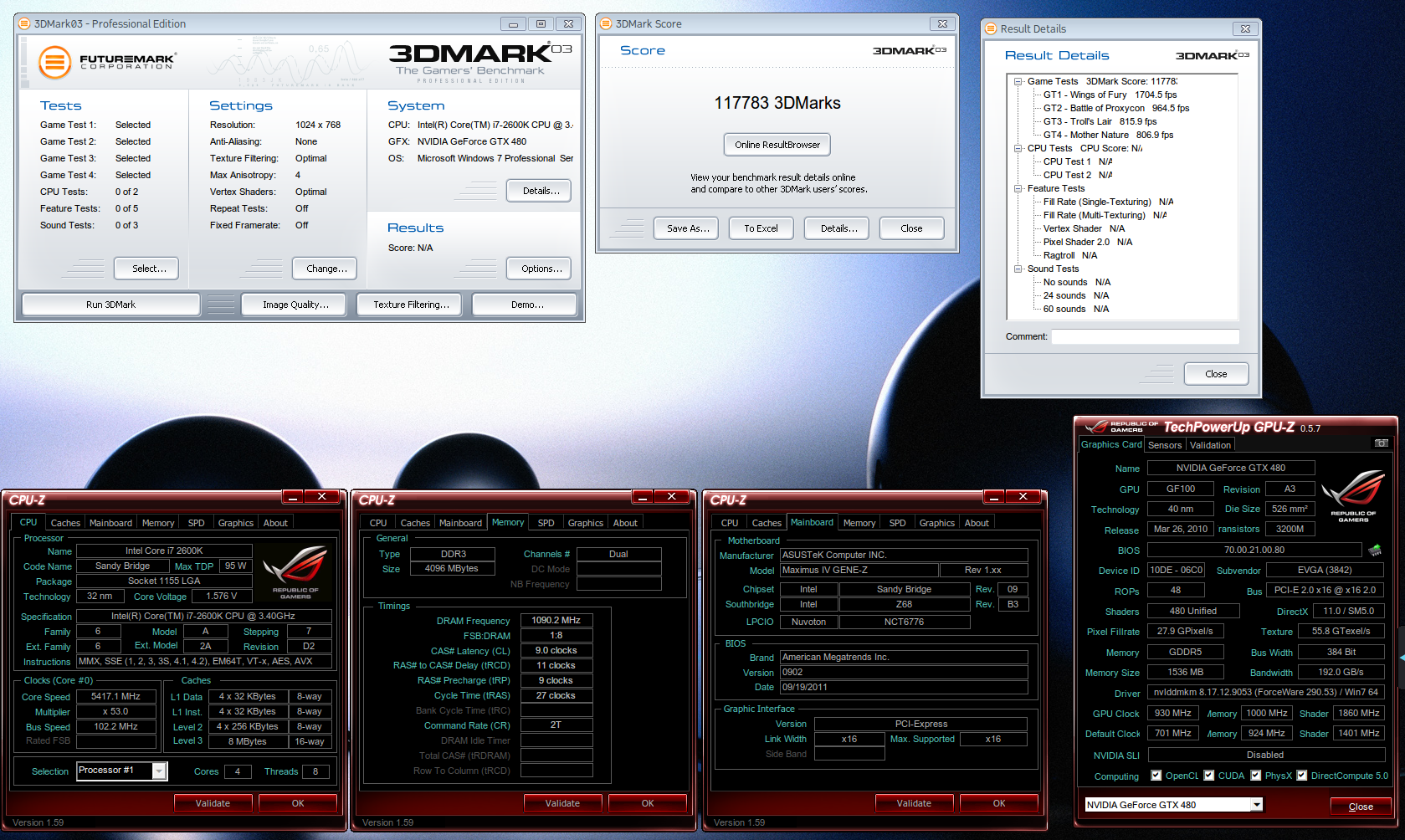Click the Core Speed value 5417.1 MHz

coord(116,696)
